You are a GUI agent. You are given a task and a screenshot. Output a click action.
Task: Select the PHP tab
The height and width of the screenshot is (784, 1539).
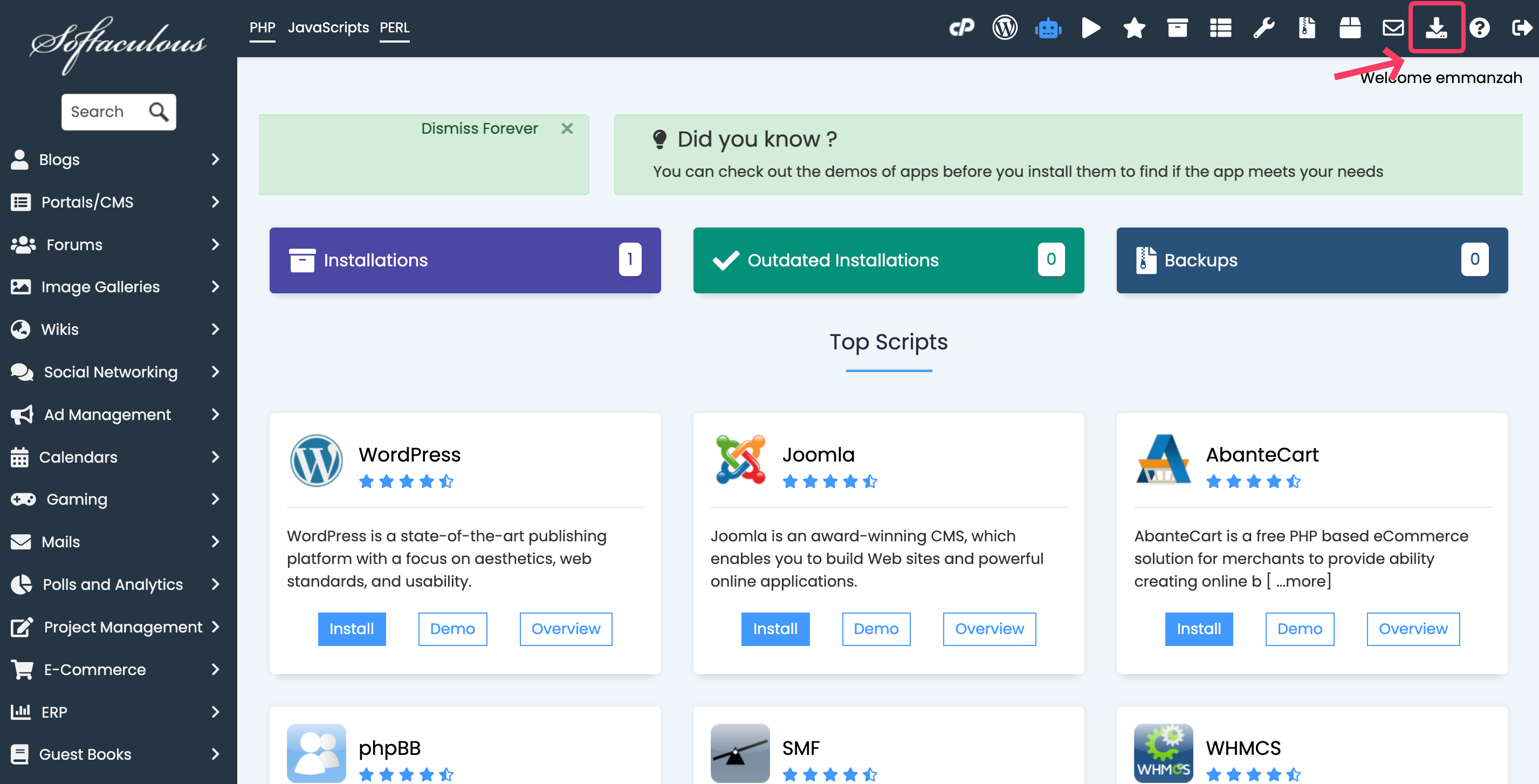click(262, 27)
